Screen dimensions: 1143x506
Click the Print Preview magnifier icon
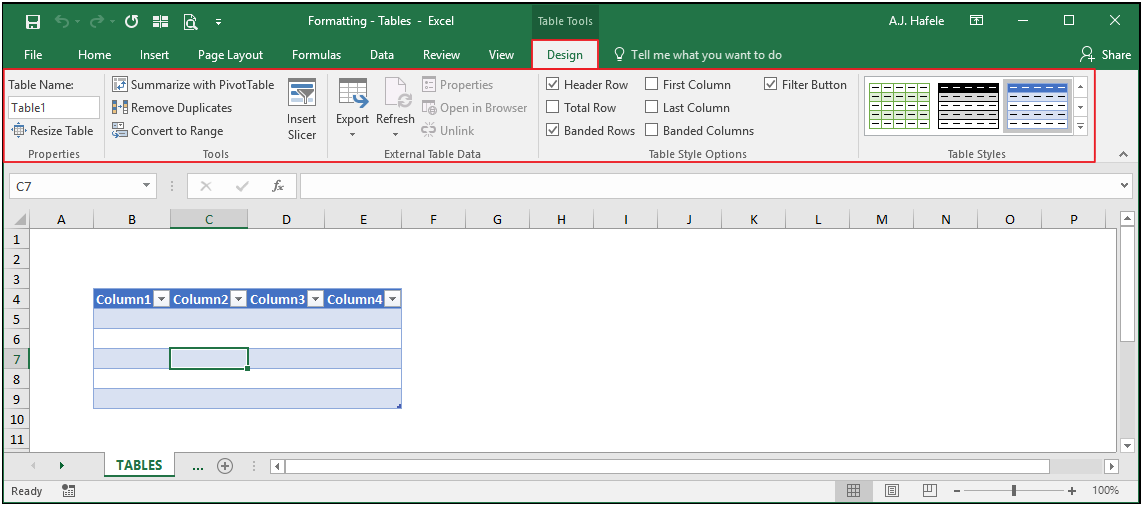(190, 22)
